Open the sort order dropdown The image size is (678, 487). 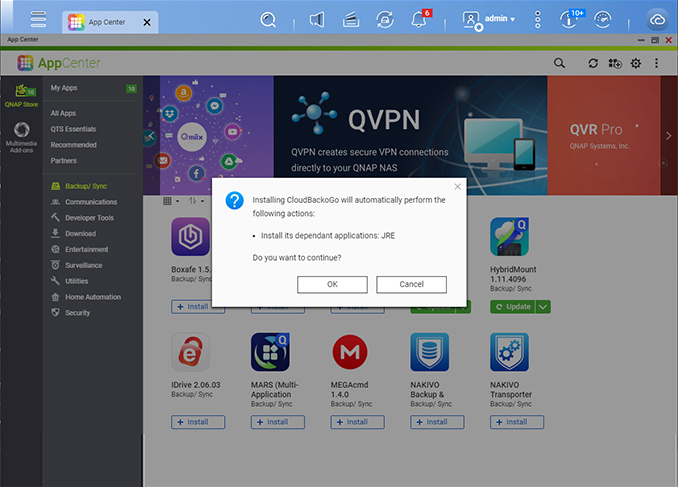click(x=196, y=201)
